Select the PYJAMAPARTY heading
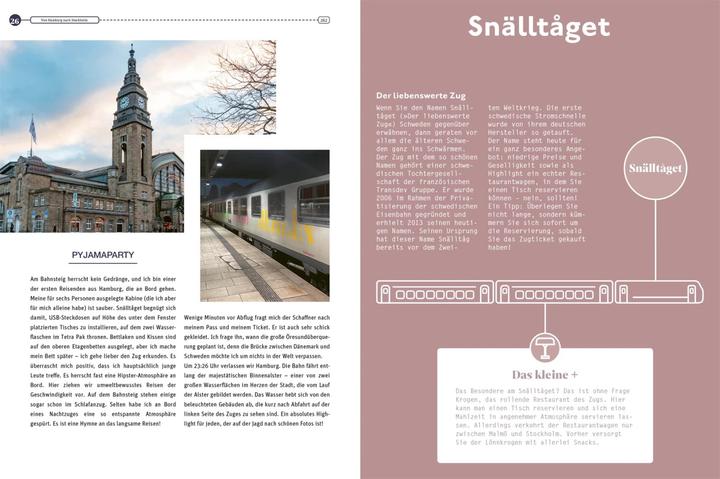 (103, 255)
